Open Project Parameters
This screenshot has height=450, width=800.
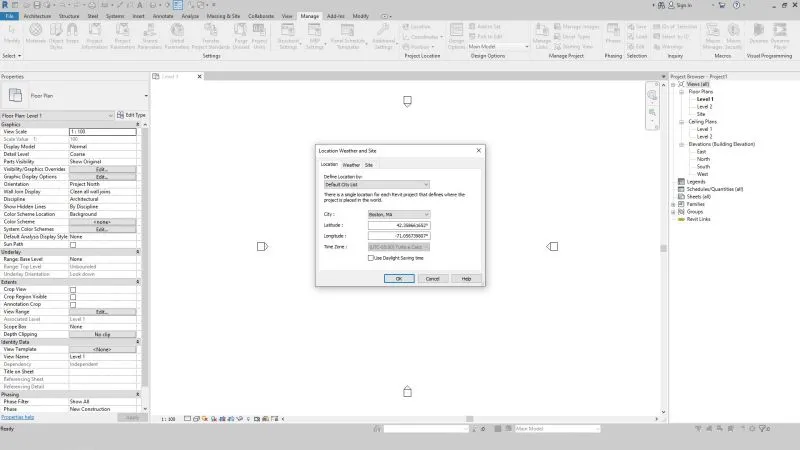[x=122, y=36]
